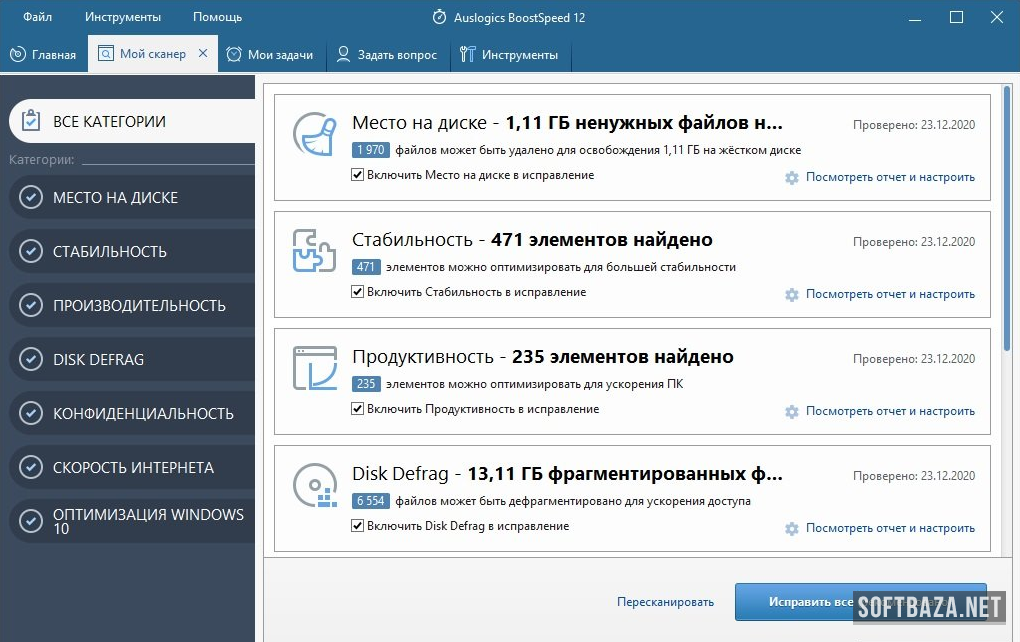Click the checkmark icon beside КОНФИДЕНЦИАЛЬНОСТЬ
The image size is (1020, 642).
tap(31, 414)
